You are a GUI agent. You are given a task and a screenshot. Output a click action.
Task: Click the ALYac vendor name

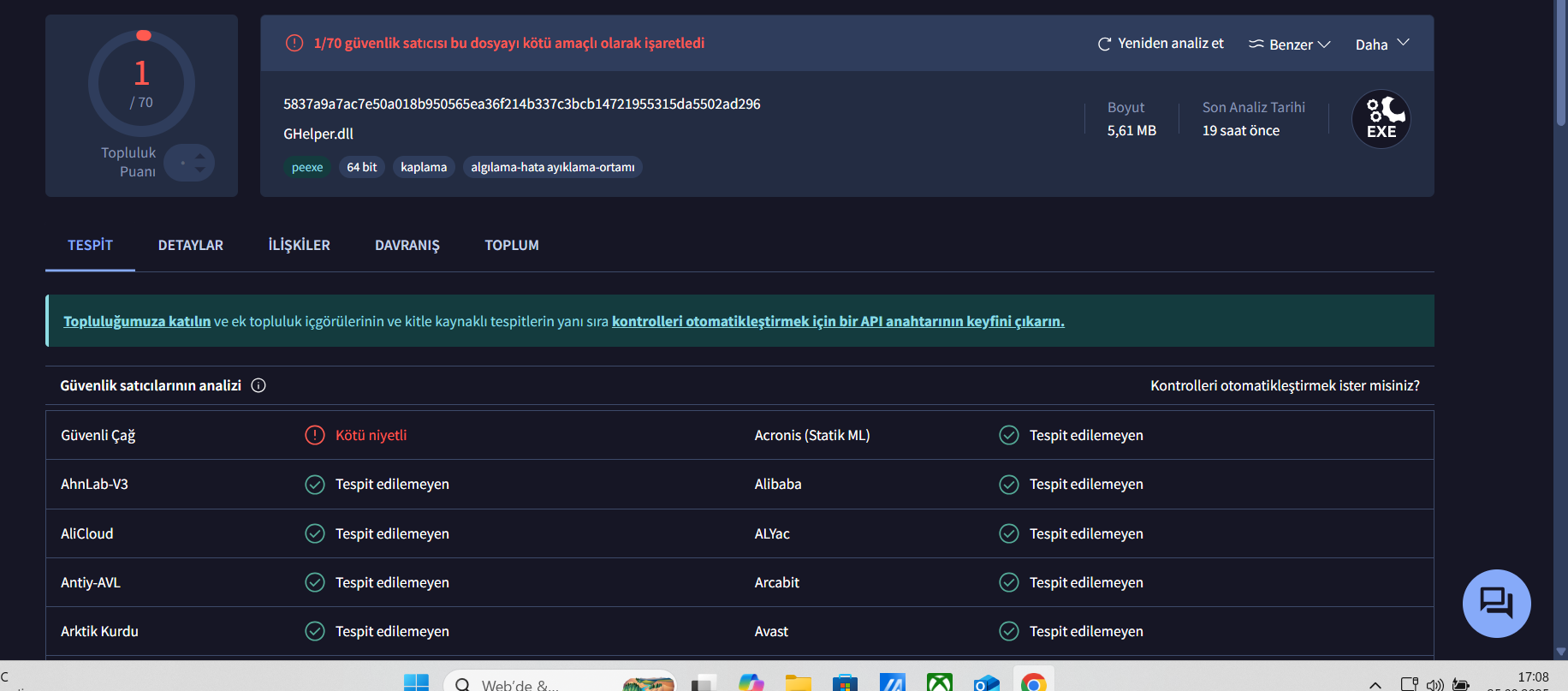coord(772,533)
